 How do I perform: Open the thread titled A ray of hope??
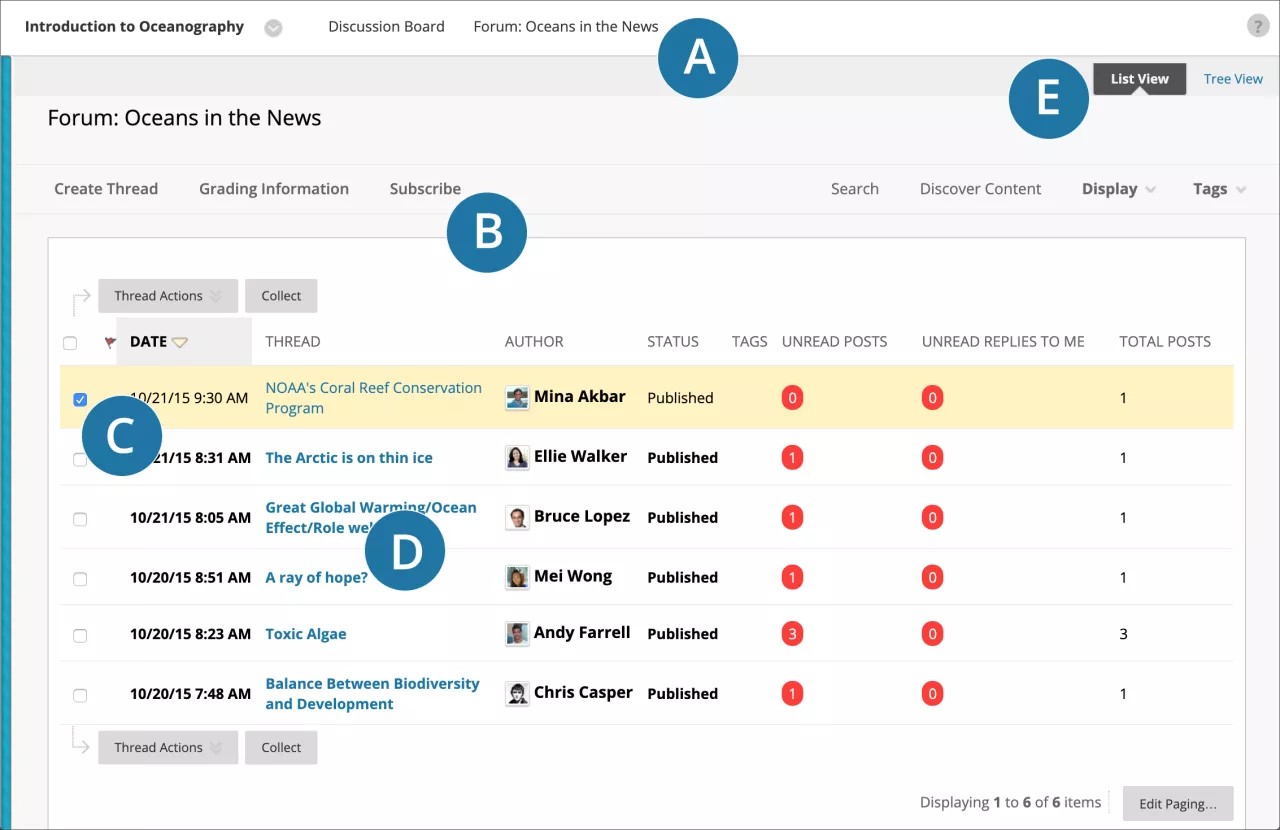coord(316,577)
